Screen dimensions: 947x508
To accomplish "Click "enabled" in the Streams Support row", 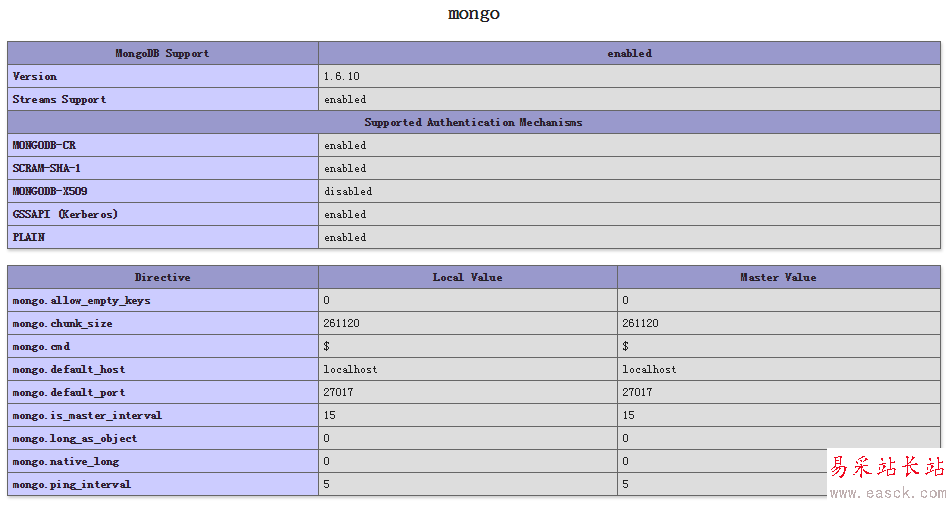I will coord(345,99).
